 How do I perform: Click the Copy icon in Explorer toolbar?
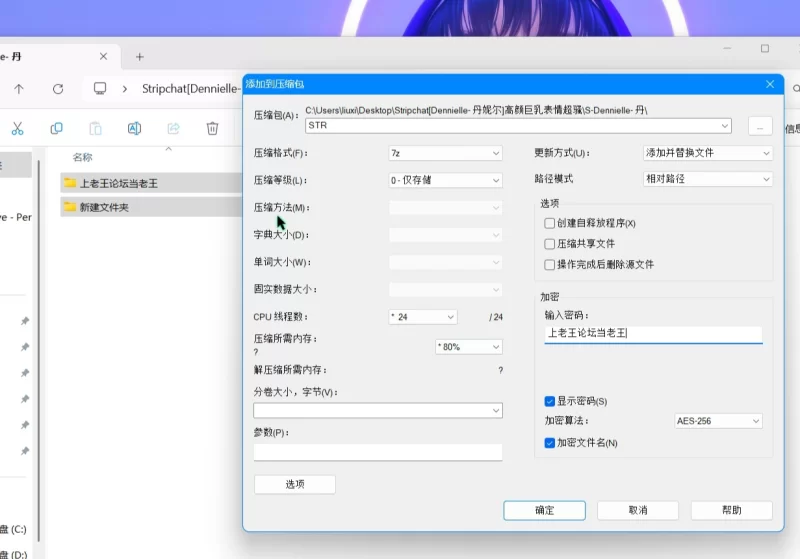(57, 128)
